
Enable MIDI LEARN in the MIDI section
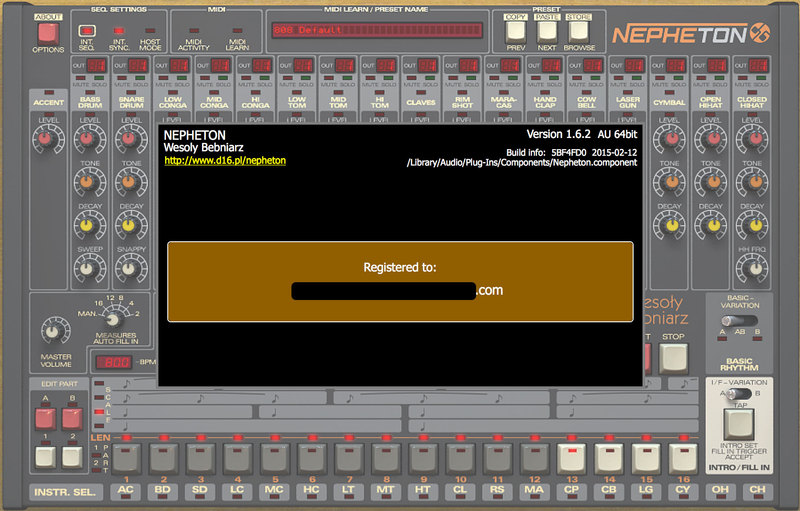coord(237,31)
